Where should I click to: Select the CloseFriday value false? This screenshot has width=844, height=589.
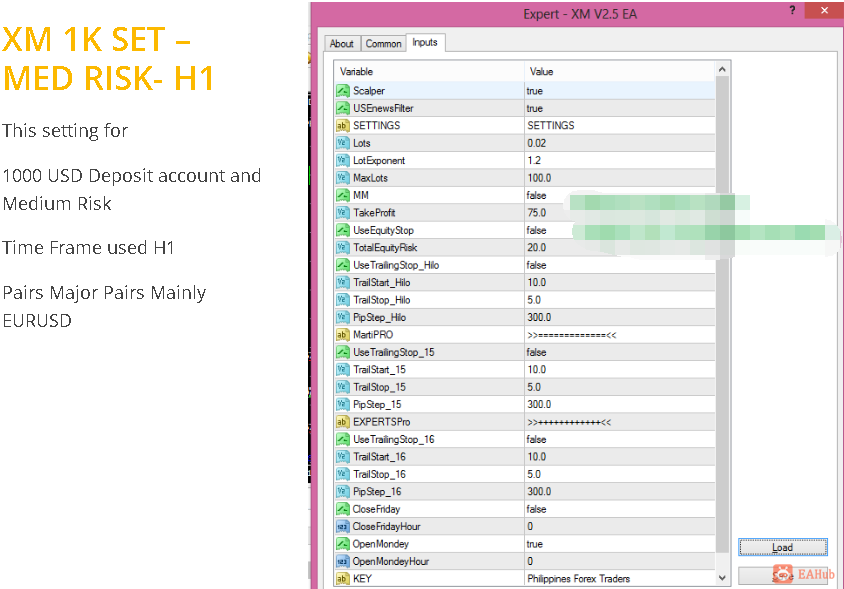(620, 509)
